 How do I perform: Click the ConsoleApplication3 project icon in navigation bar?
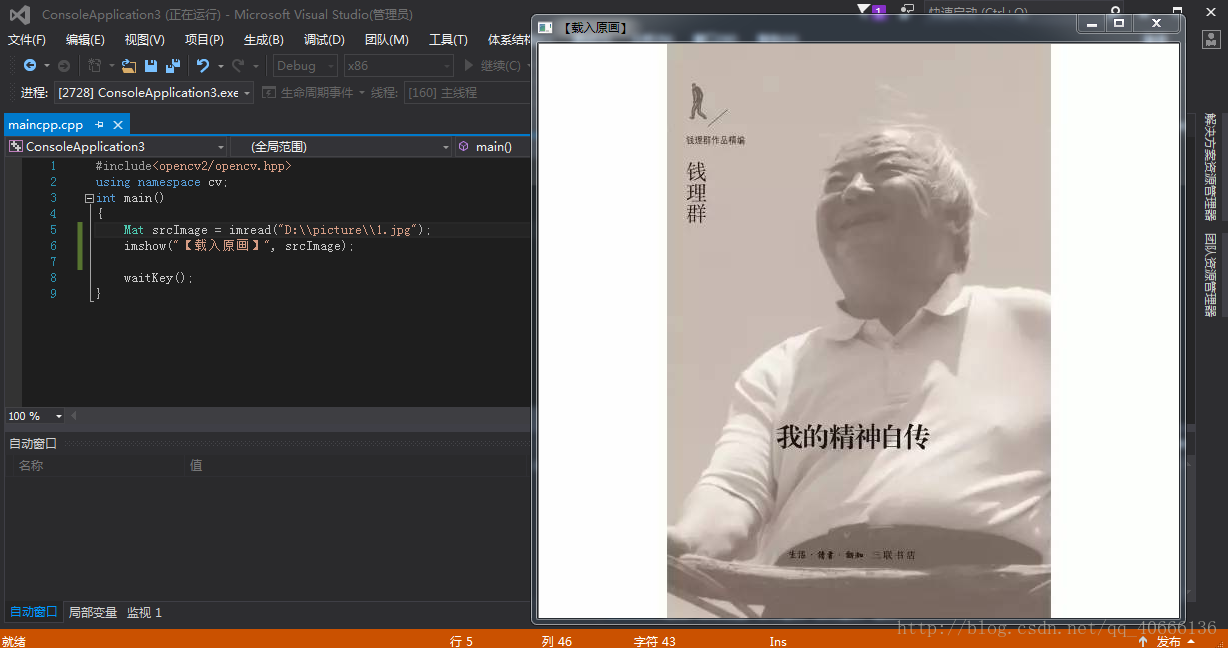(16, 146)
